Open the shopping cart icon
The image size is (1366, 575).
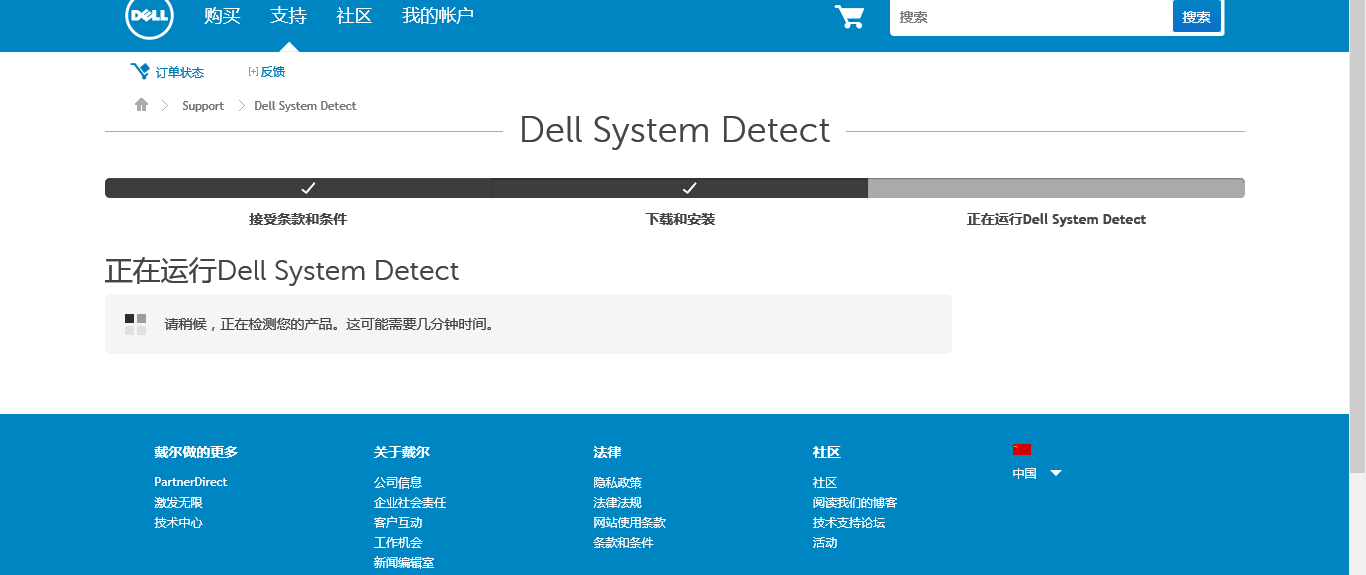tap(849, 17)
